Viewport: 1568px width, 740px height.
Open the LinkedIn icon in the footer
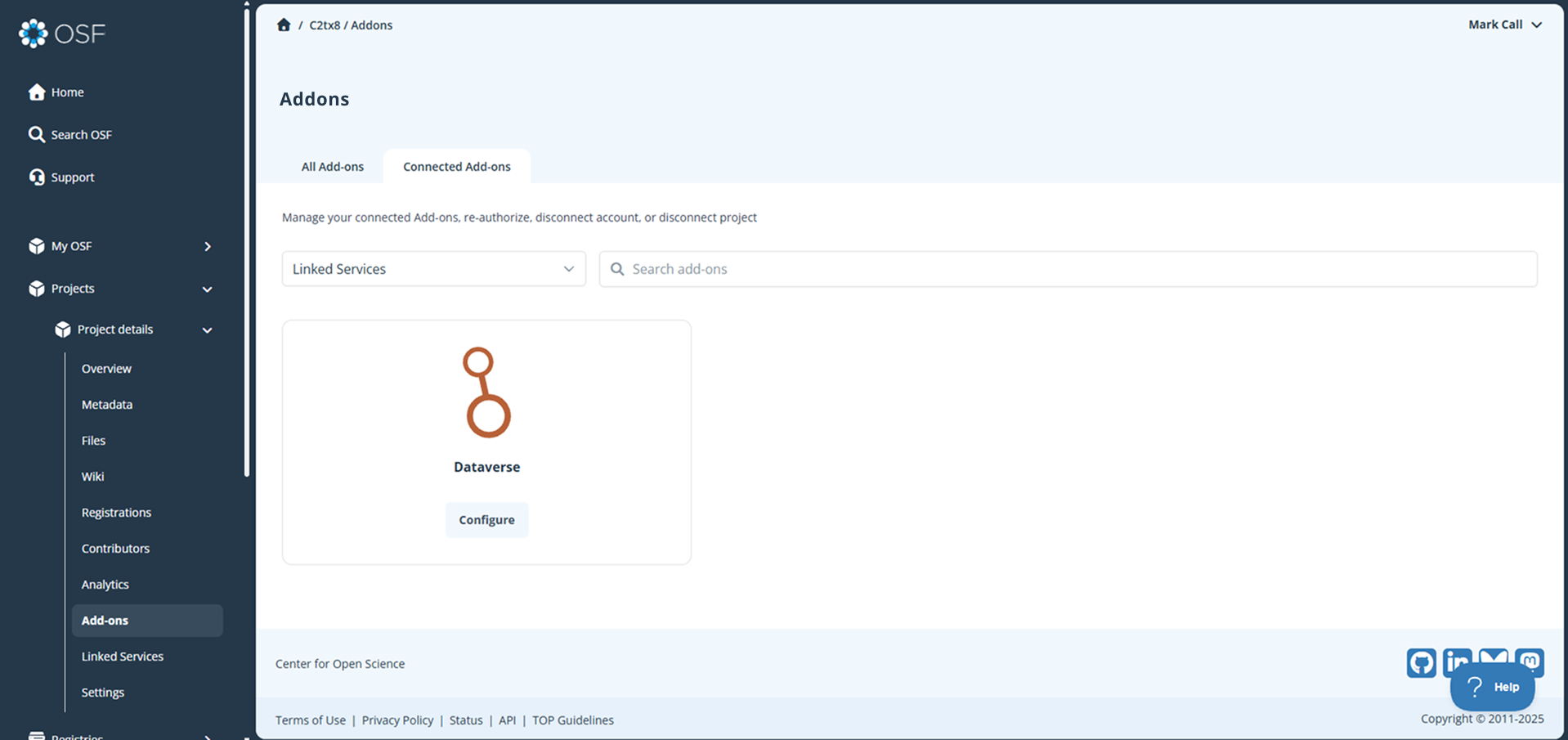(1456, 657)
